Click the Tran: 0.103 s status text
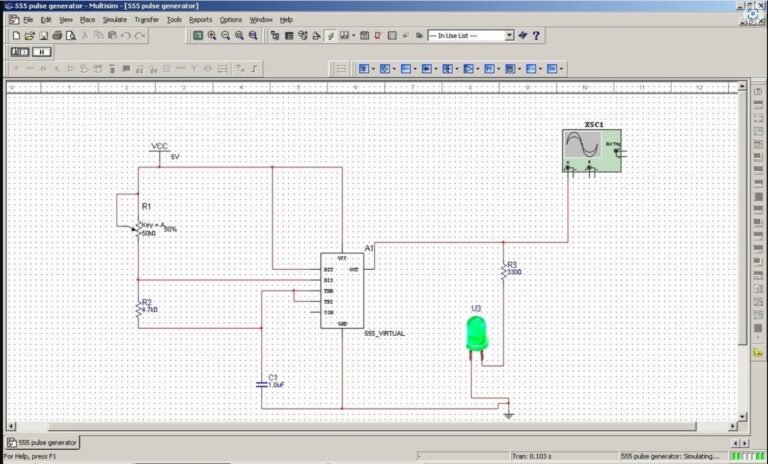768x464 pixels. click(531, 456)
